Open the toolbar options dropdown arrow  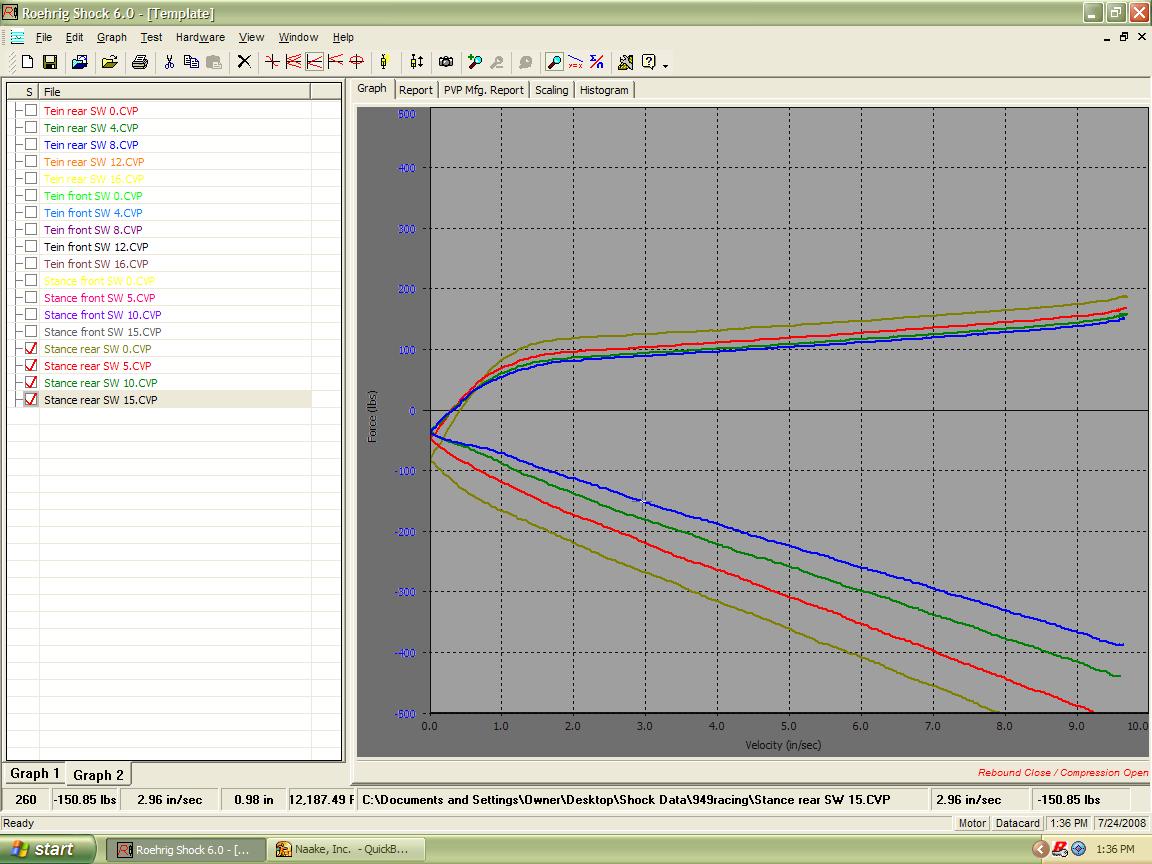(x=666, y=65)
